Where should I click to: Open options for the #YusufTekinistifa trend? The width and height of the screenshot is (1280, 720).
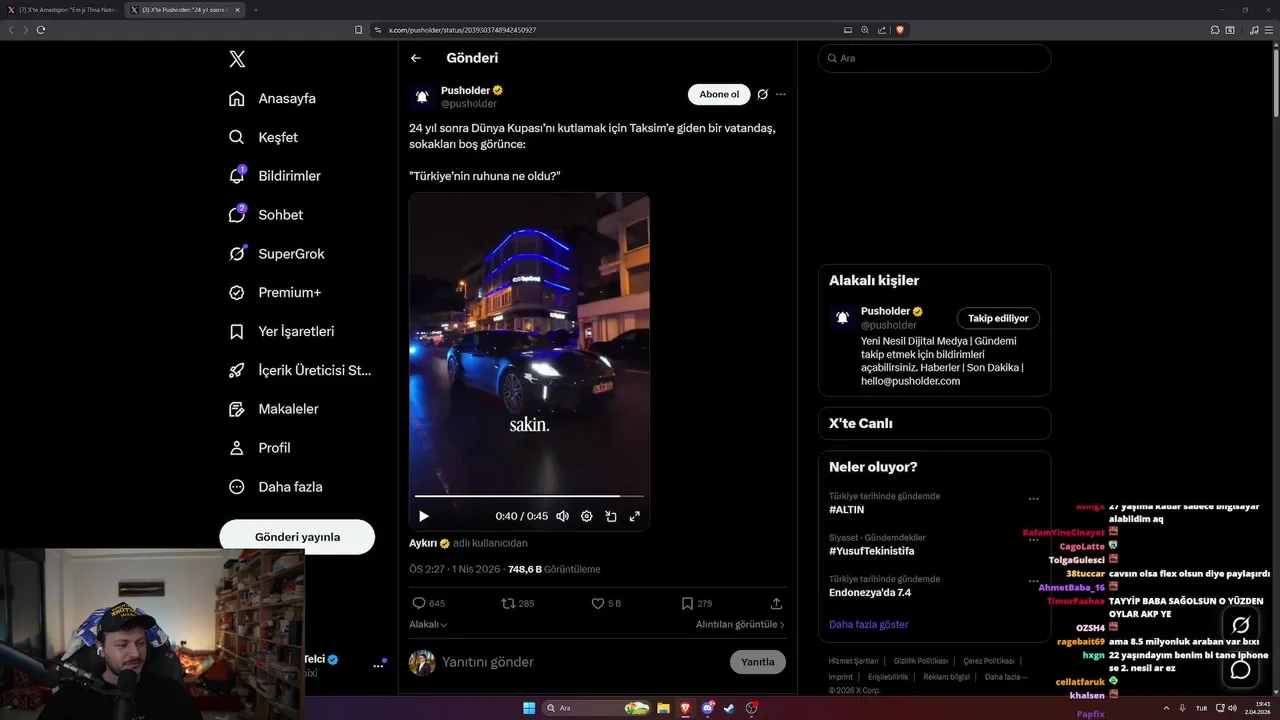pyautogui.click(x=1034, y=539)
